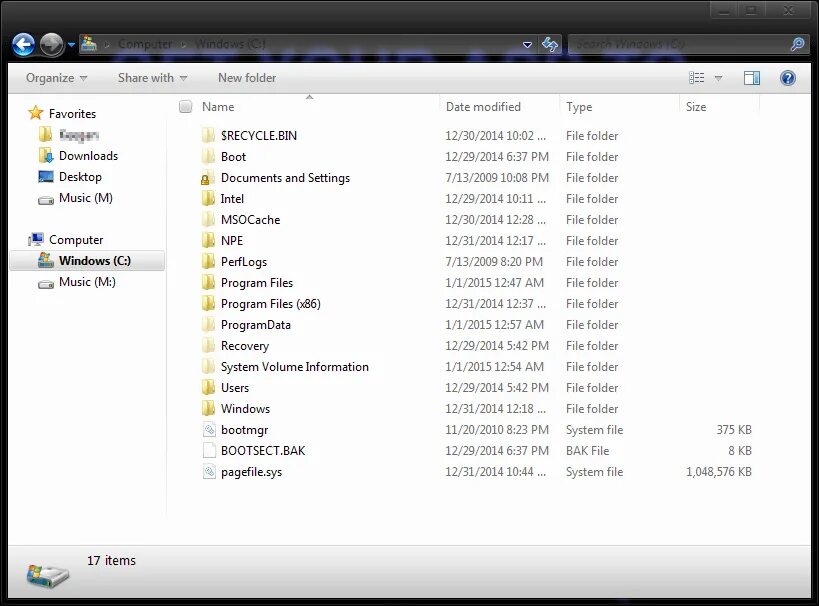Image resolution: width=819 pixels, height=606 pixels.
Task: Select the System Volume Information name
Action: [x=295, y=367]
